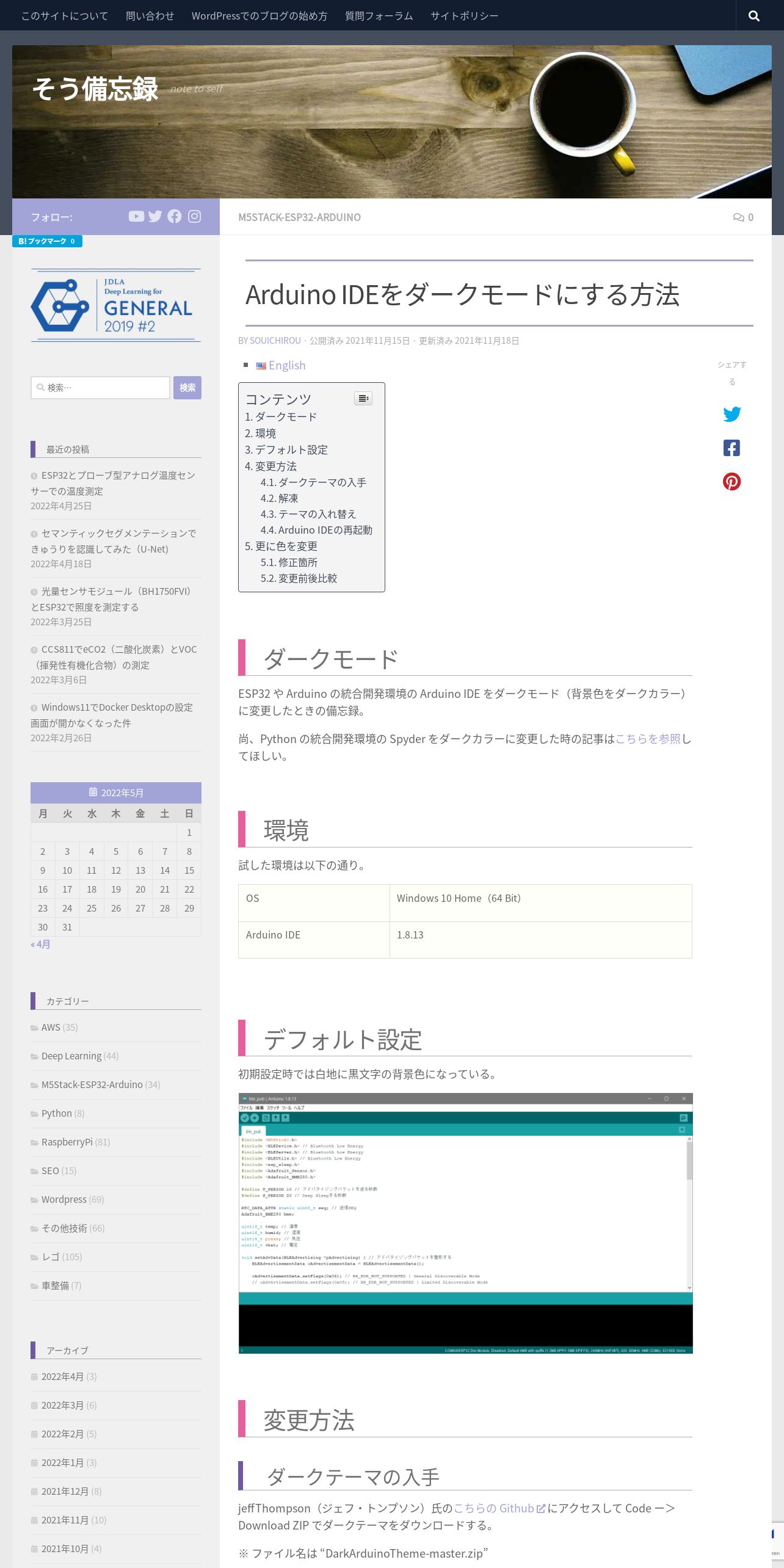Click the そう備忘録 site title

[95, 89]
